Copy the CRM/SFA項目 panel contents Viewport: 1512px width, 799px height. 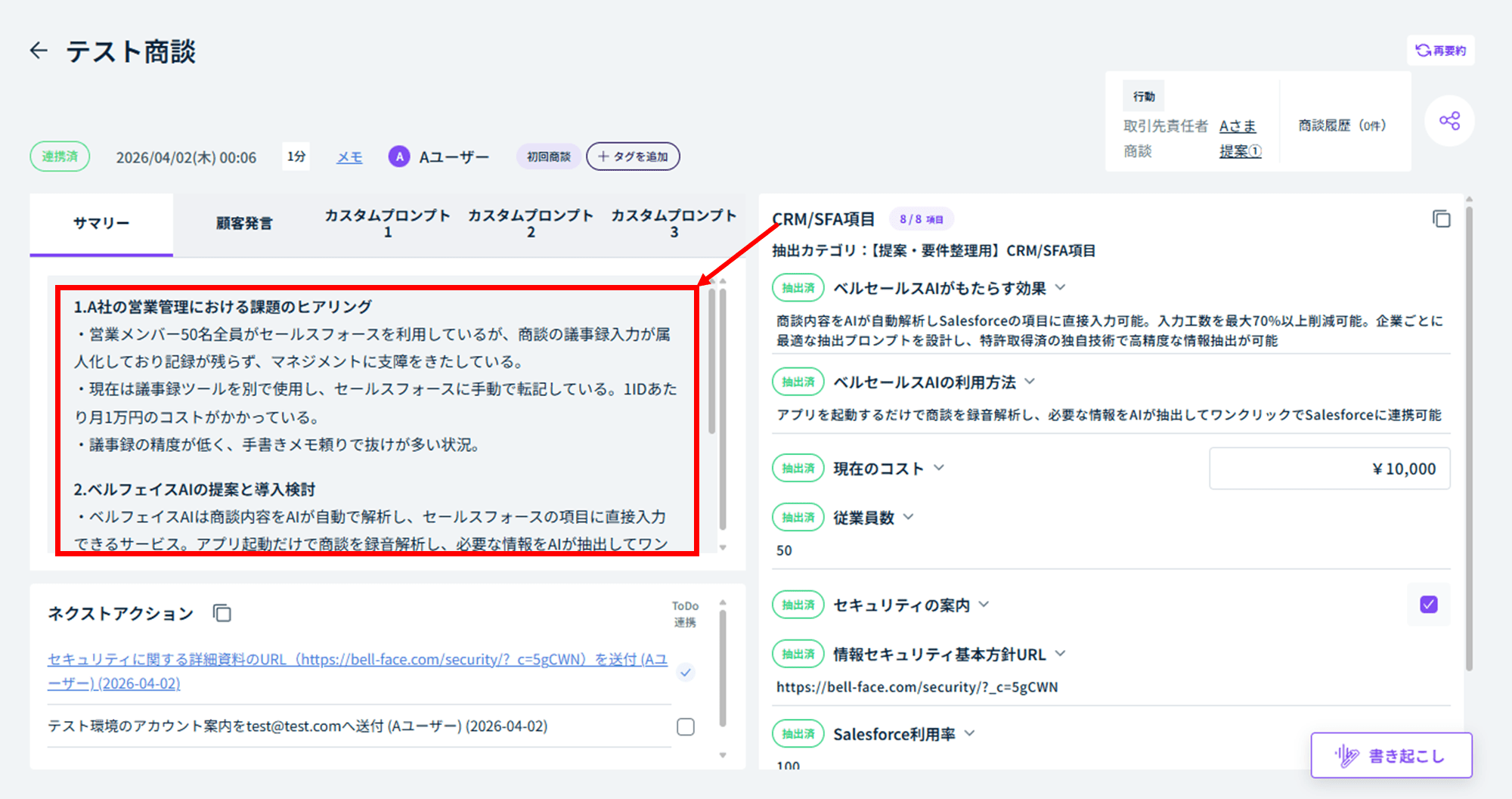click(x=1441, y=219)
